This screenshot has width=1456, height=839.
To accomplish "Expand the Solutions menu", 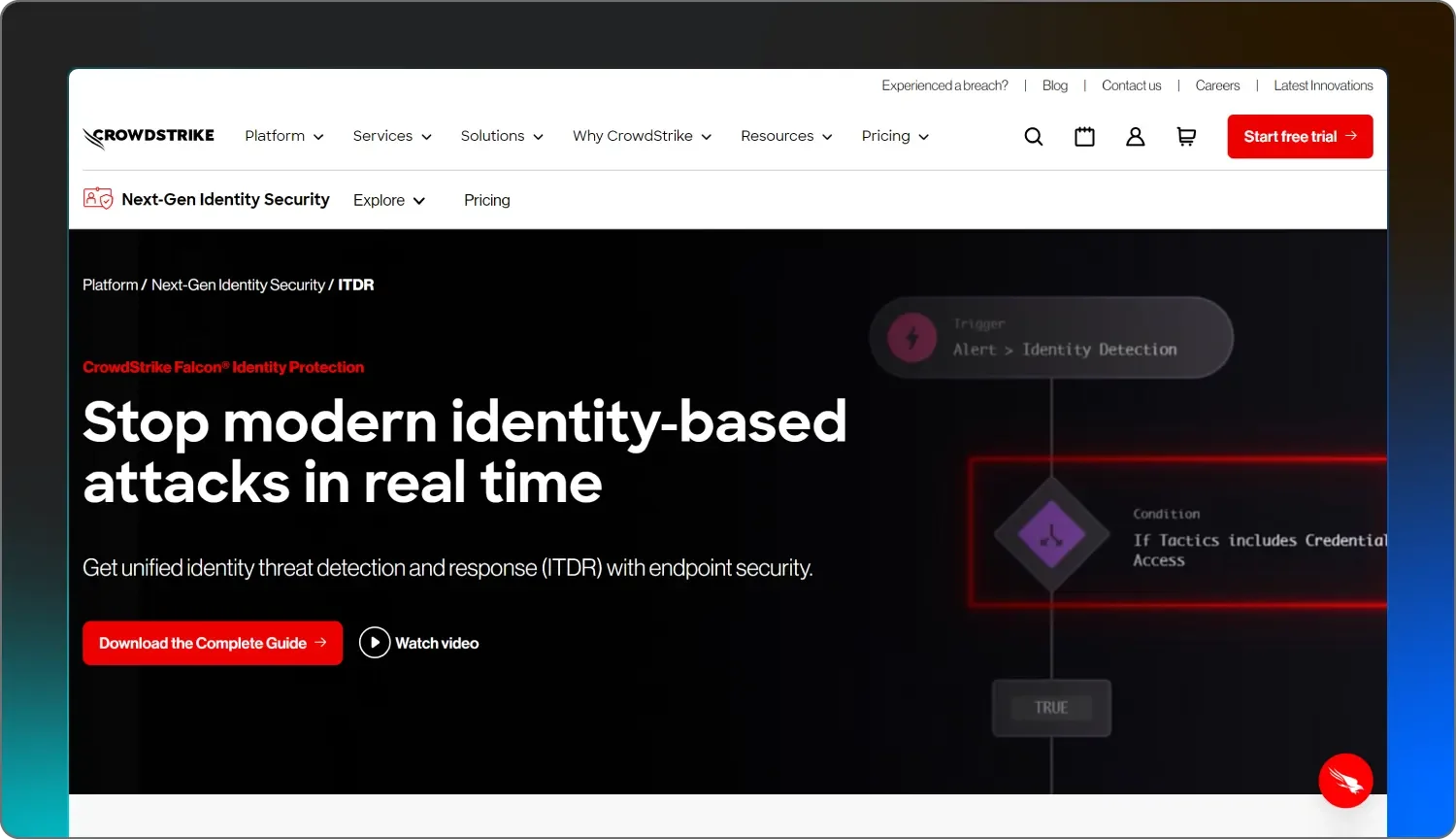I will point(502,136).
